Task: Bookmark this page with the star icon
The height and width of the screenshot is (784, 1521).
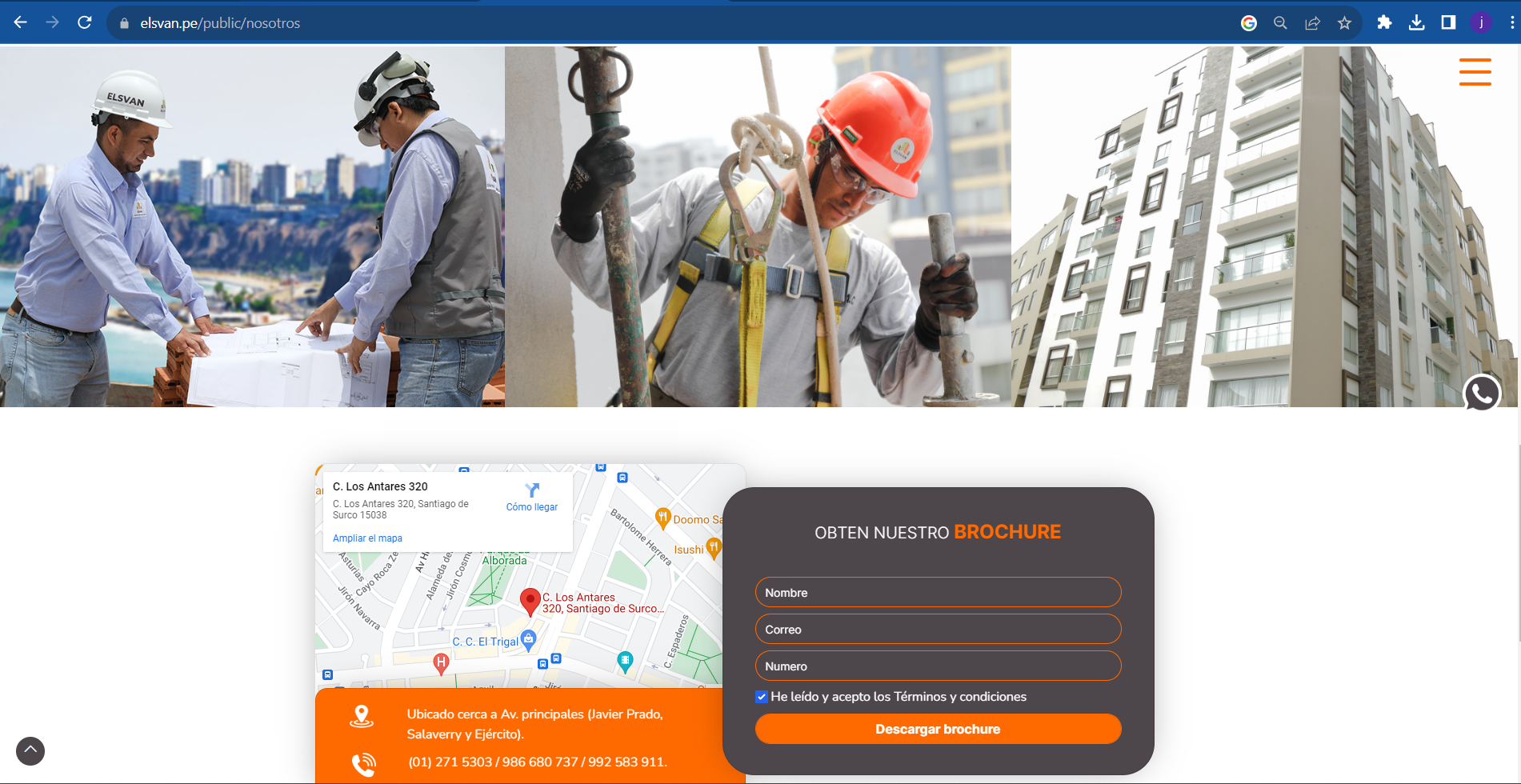Action: pyautogui.click(x=1344, y=23)
